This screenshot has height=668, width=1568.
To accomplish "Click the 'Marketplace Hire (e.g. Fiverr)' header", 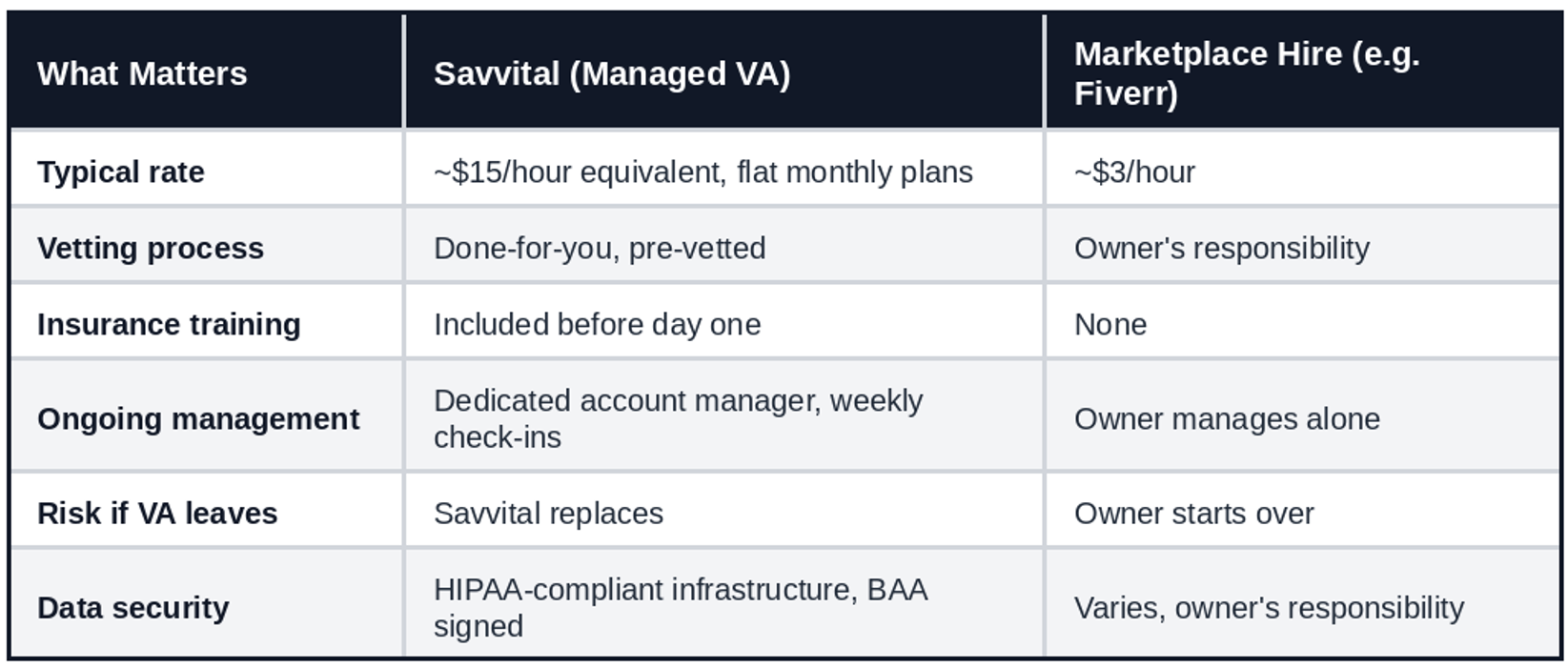I will click(1303, 72).
